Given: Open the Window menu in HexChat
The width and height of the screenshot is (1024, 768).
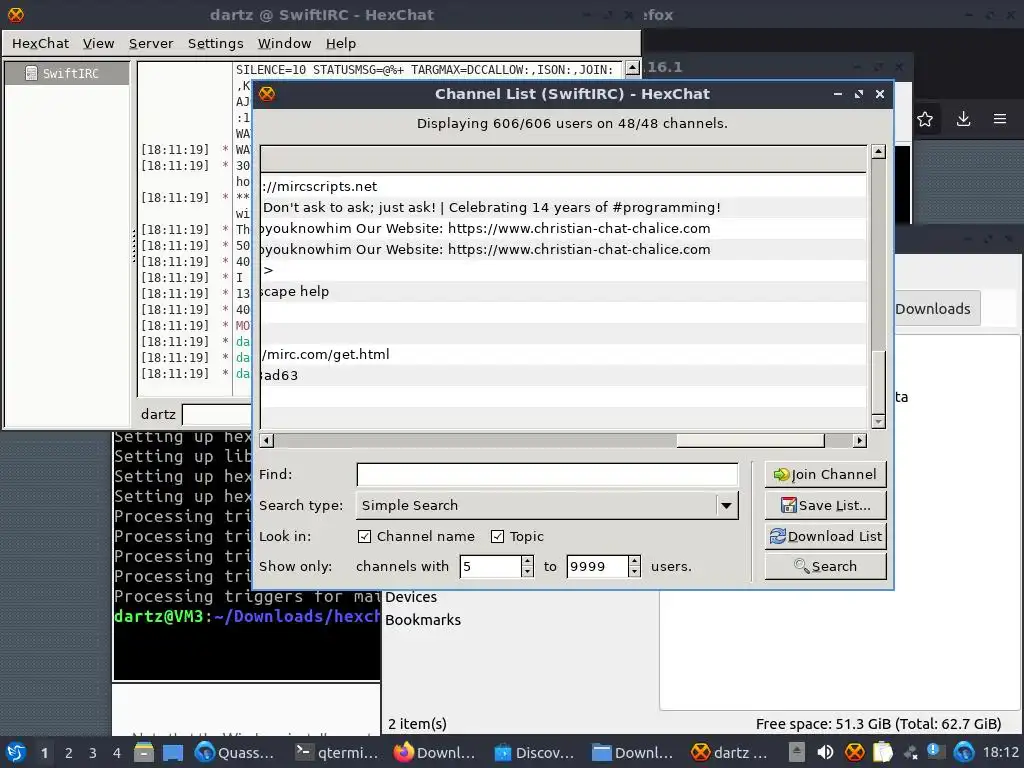Looking at the screenshot, I should [284, 43].
